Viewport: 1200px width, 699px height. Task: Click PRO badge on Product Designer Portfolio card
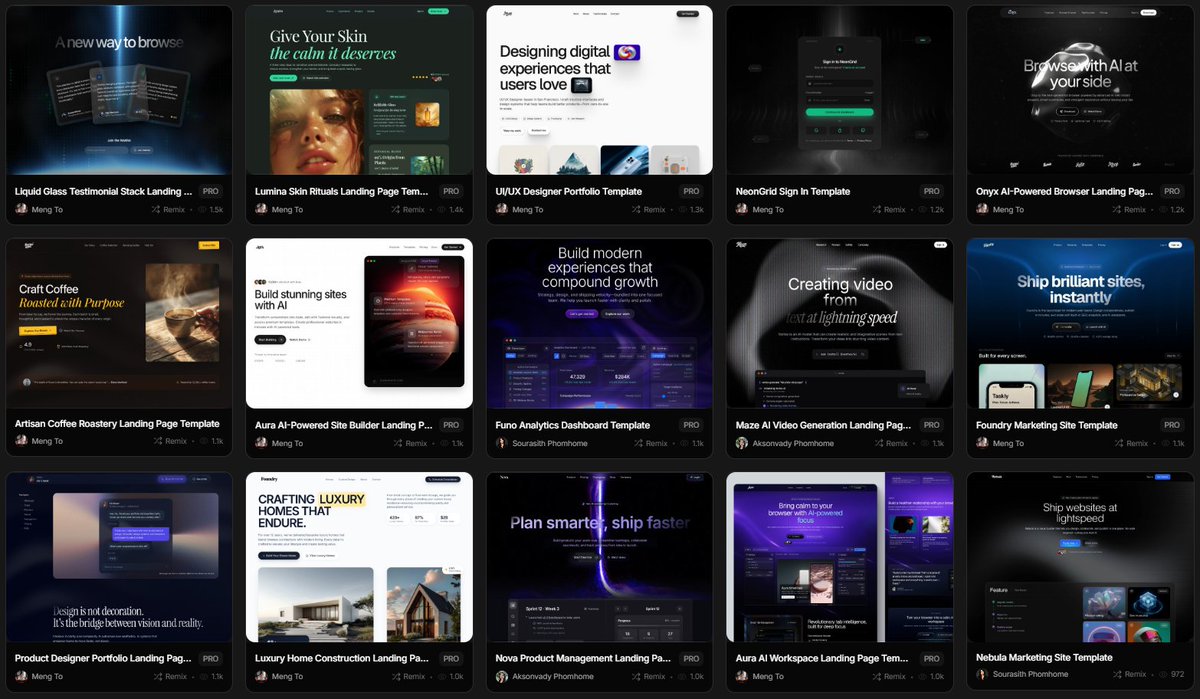pos(210,659)
